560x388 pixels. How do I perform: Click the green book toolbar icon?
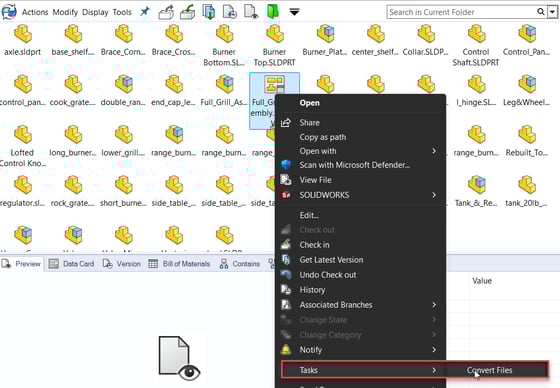tap(273, 11)
